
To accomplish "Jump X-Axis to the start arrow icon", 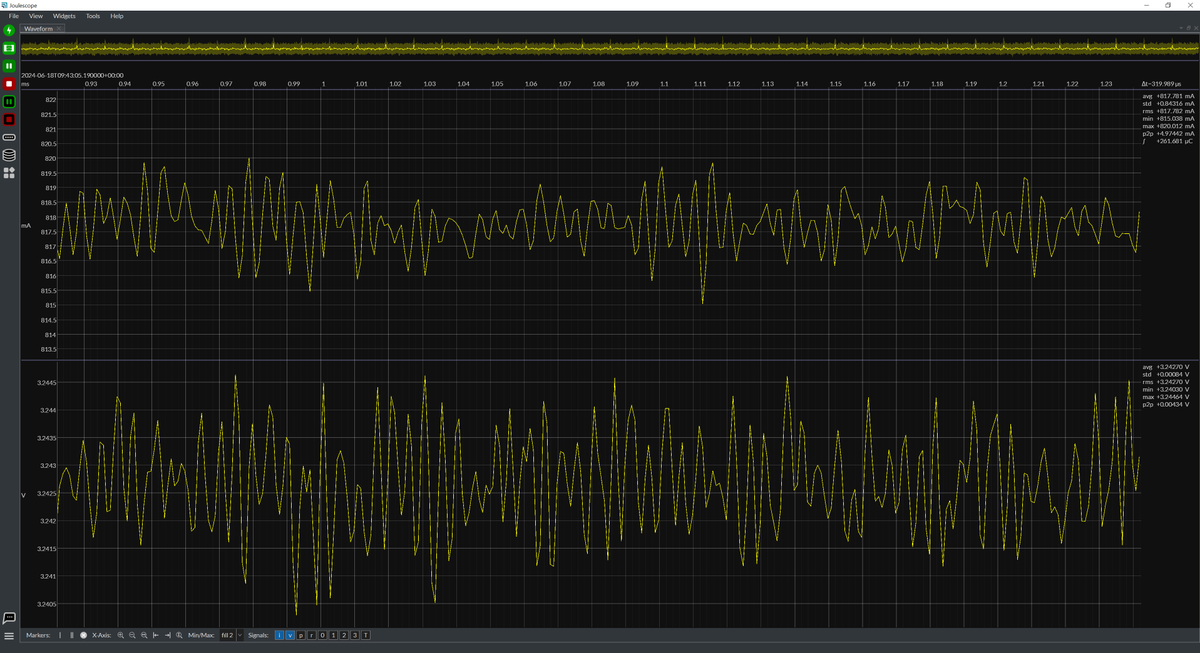I will pyautogui.click(x=156, y=635).
